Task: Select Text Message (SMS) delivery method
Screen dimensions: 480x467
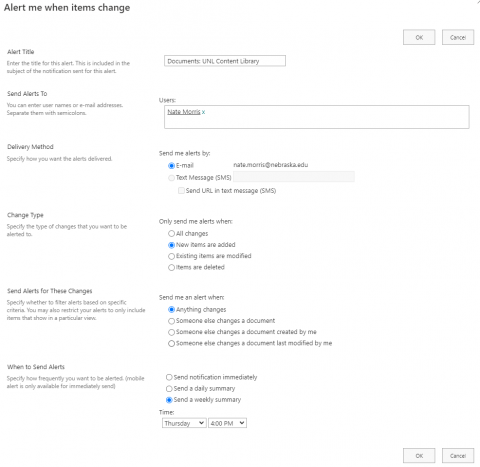Action: pos(171,178)
